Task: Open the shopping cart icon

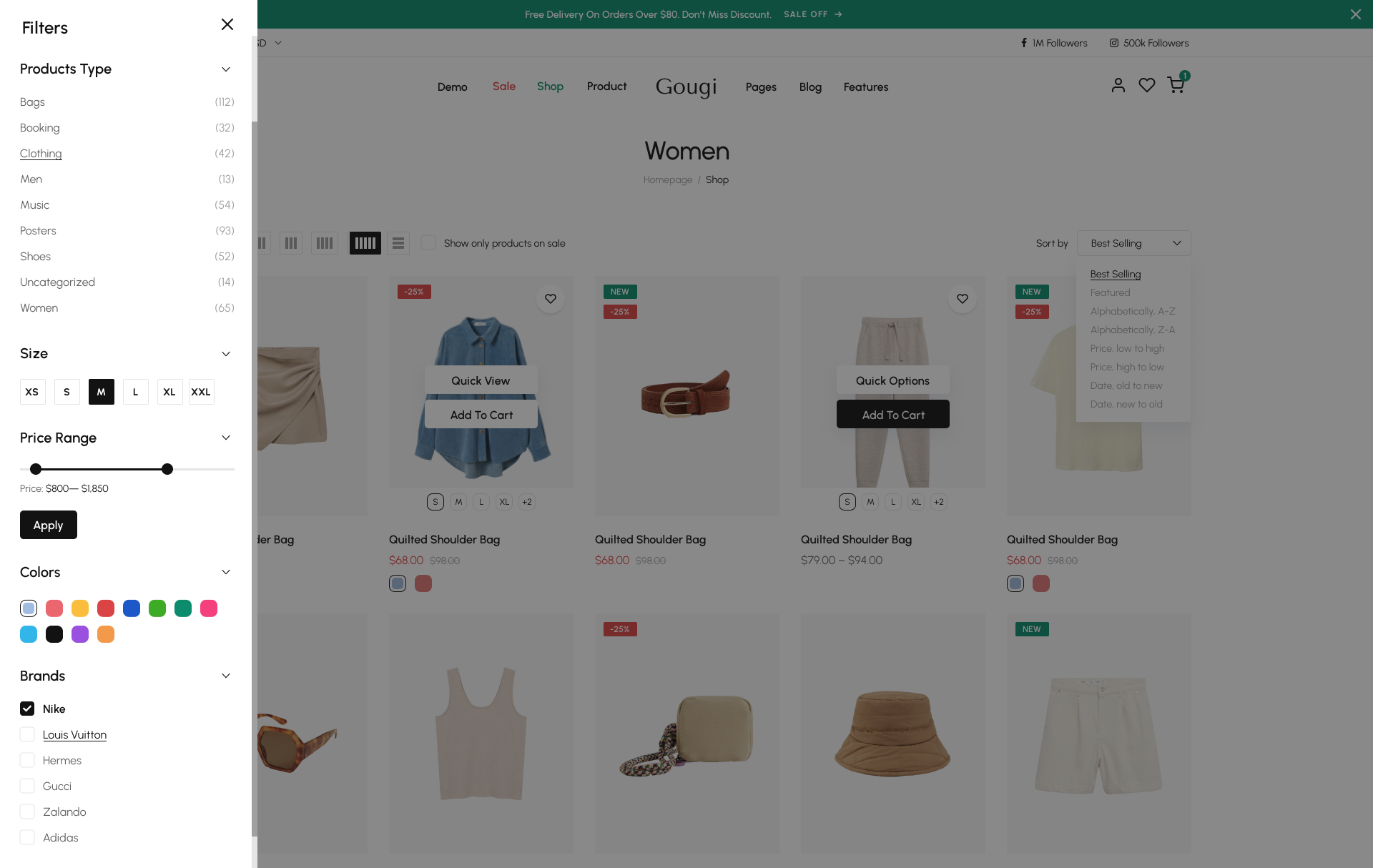Action: 1175,86
